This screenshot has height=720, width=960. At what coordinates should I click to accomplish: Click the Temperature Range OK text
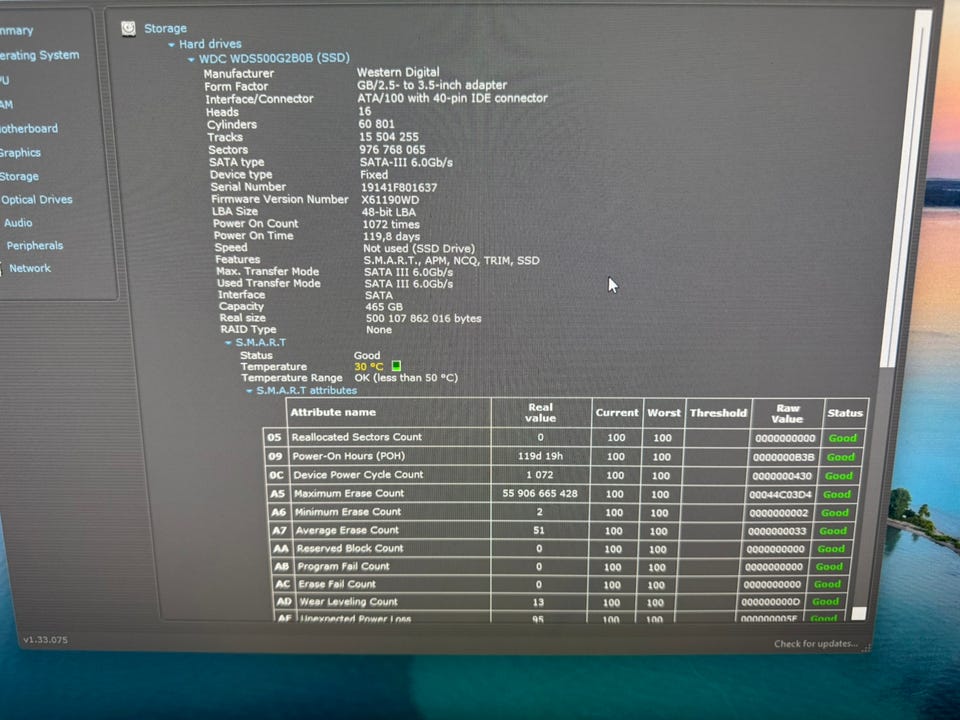406,378
